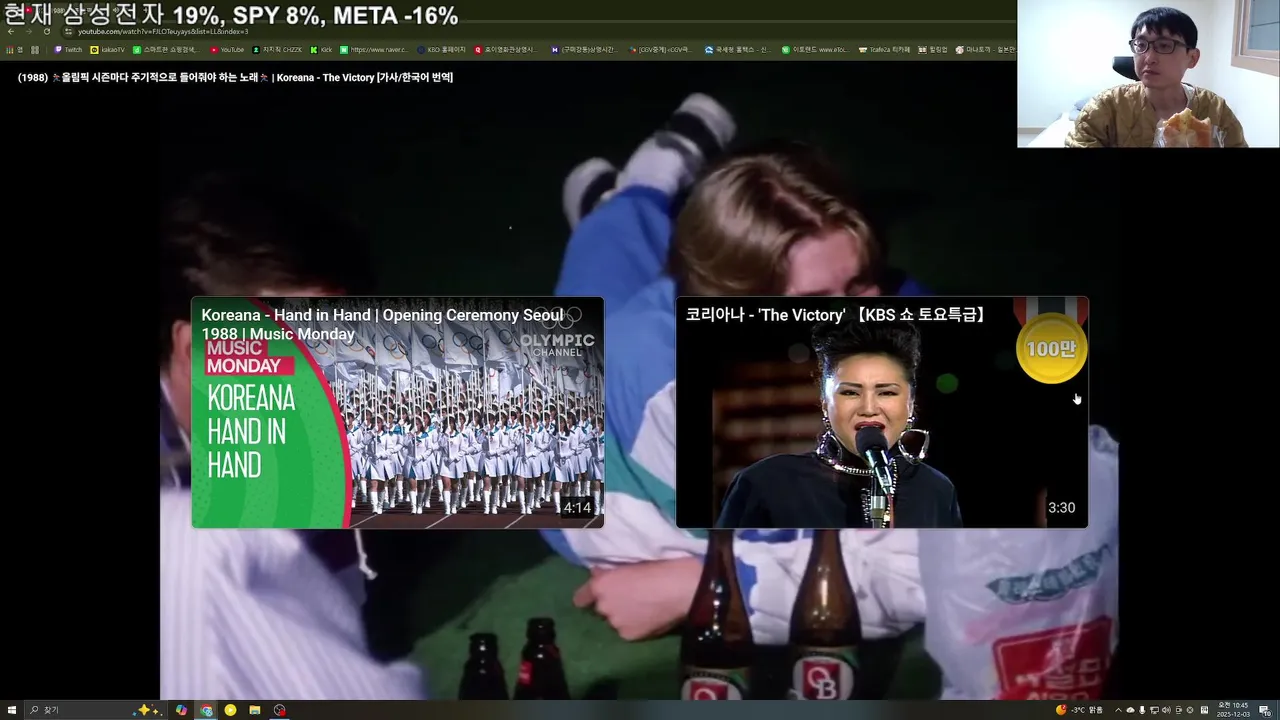Open the kakaoTV bookmark
1280x720 pixels.
coord(107,49)
